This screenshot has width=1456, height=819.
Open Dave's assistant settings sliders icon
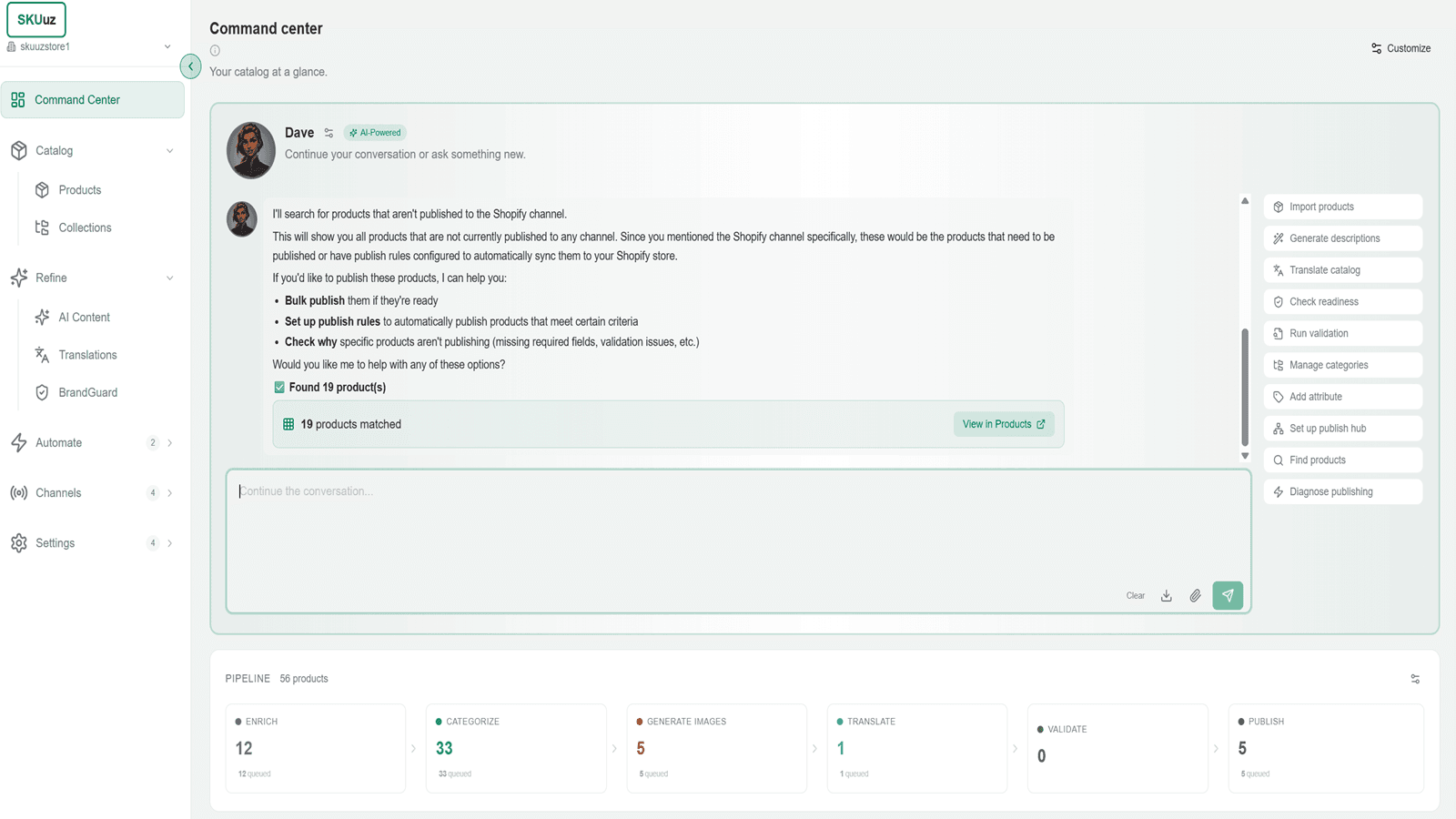click(329, 133)
